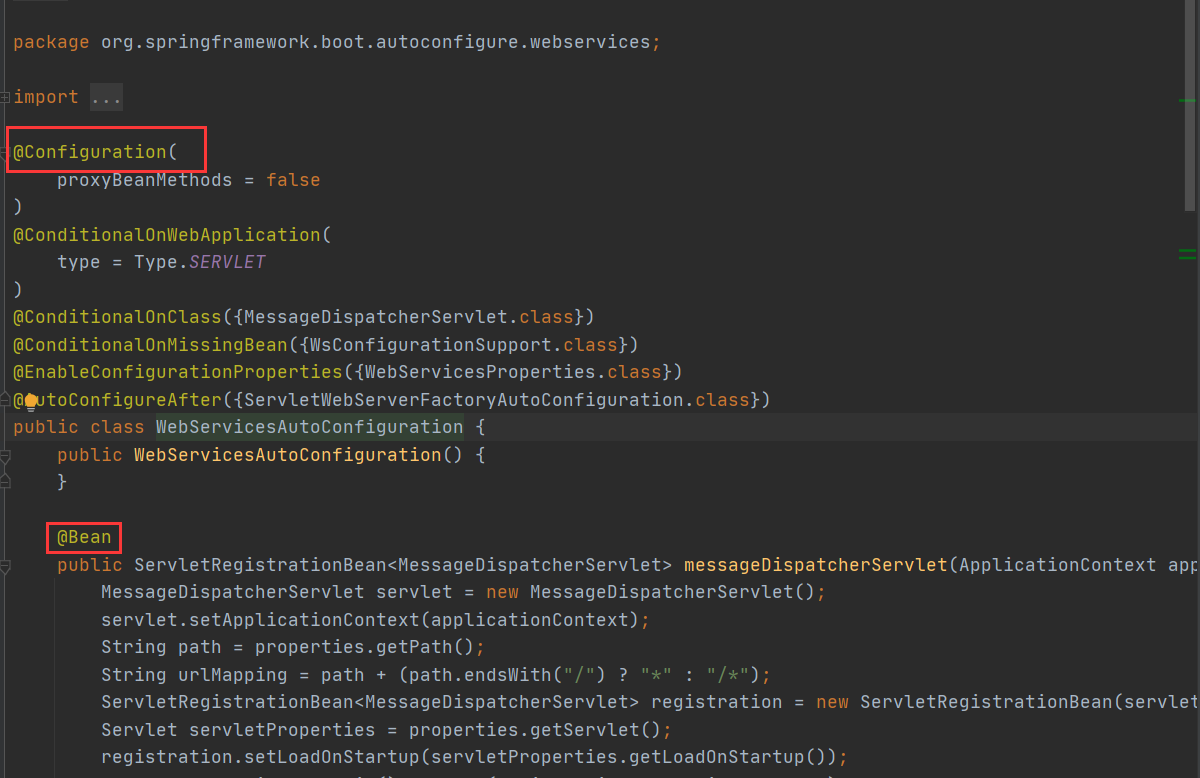Collapse the @Configuration annotation fold marker
1200x778 pixels.
[x=4, y=153]
